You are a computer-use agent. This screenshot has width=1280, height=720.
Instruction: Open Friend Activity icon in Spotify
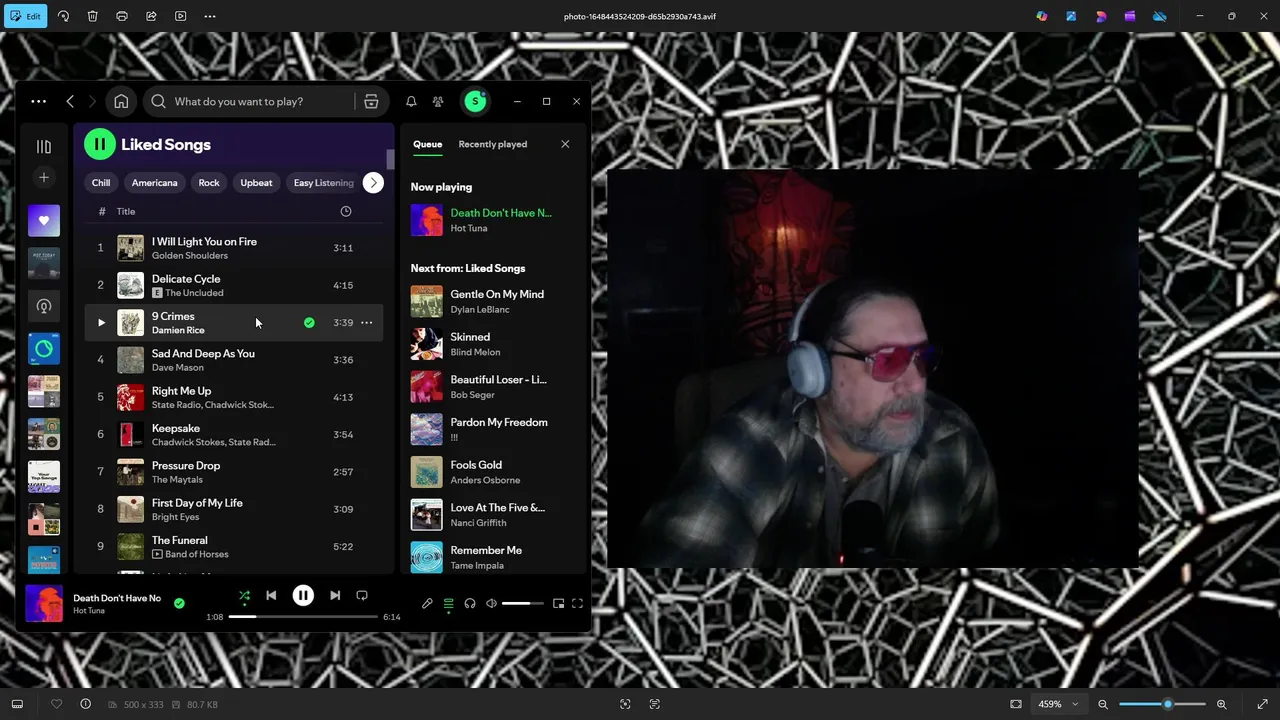tap(438, 101)
